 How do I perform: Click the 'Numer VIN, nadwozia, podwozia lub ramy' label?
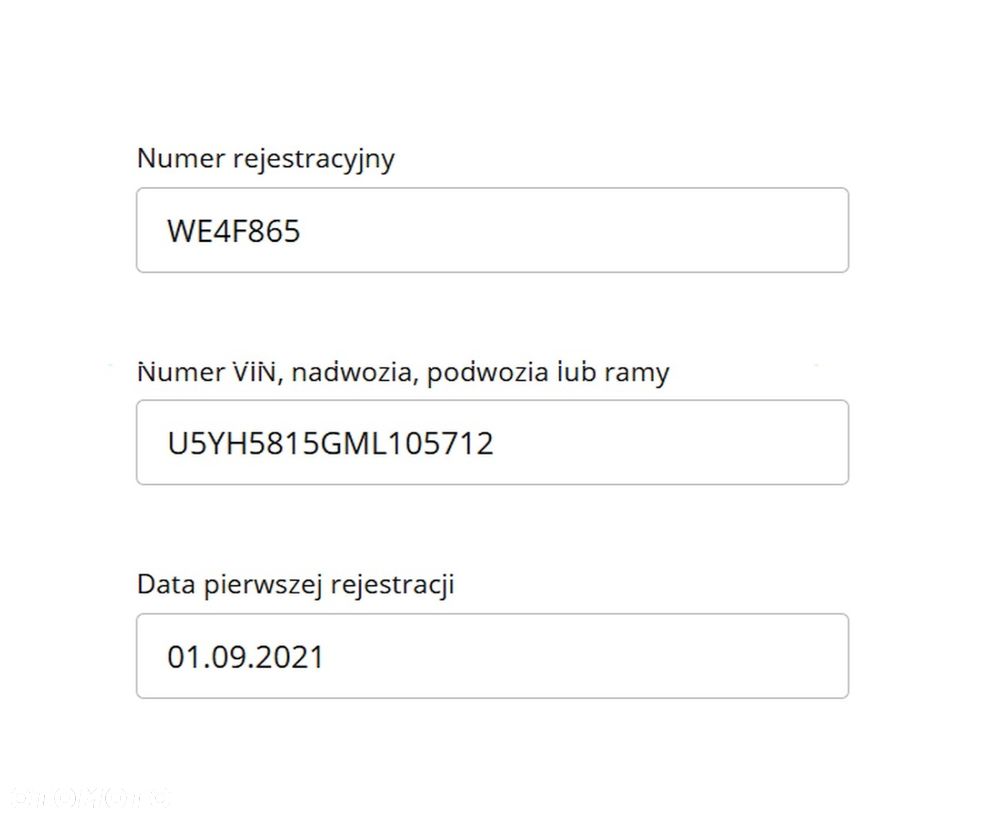pyautogui.click(x=403, y=373)
